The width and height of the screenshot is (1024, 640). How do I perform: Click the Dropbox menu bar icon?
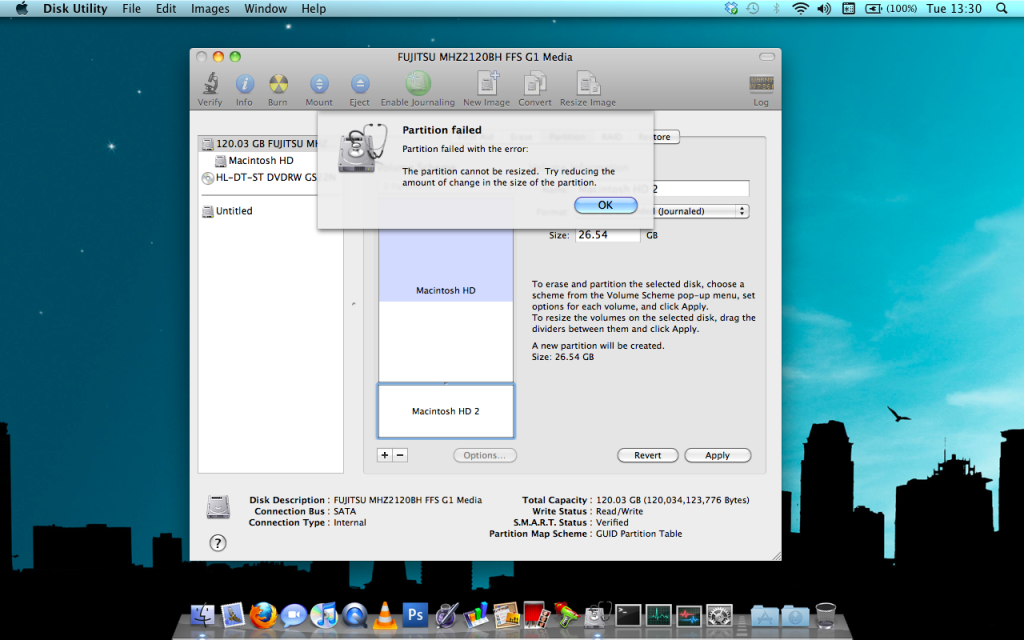point(731,8)
